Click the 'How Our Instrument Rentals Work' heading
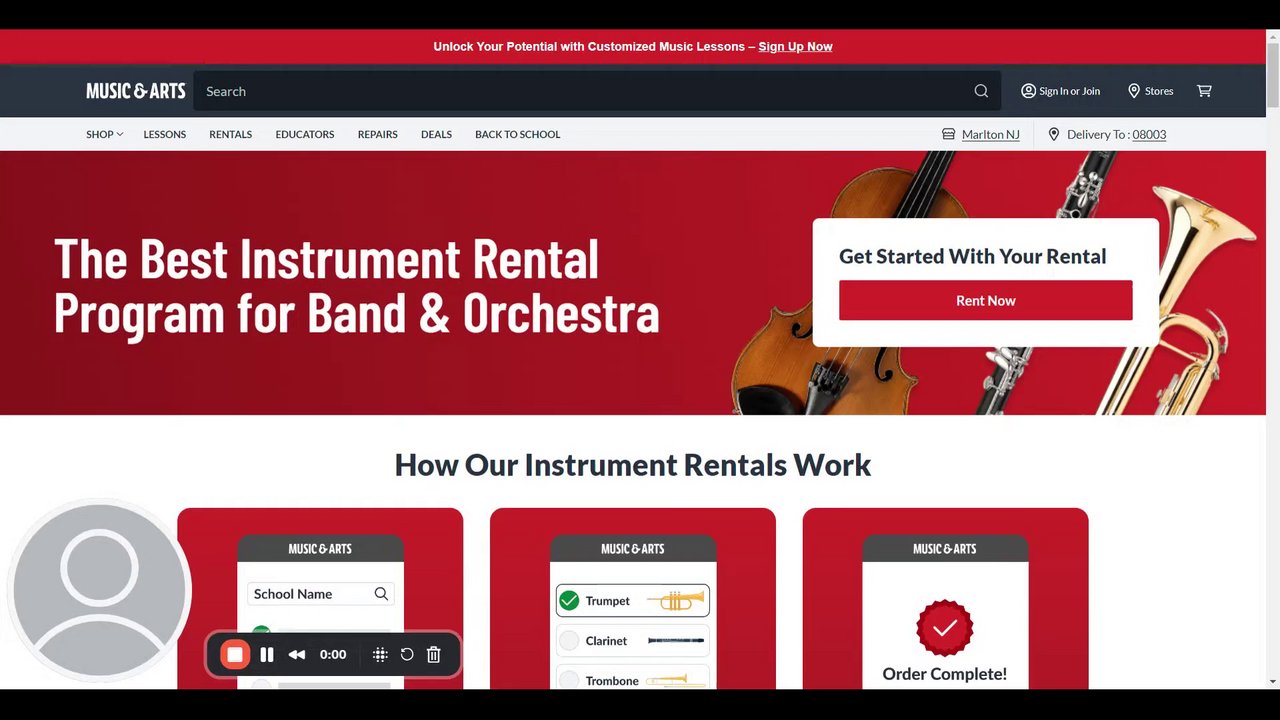Viewport: 1280px width, 720px height. [x=633, y=465]
